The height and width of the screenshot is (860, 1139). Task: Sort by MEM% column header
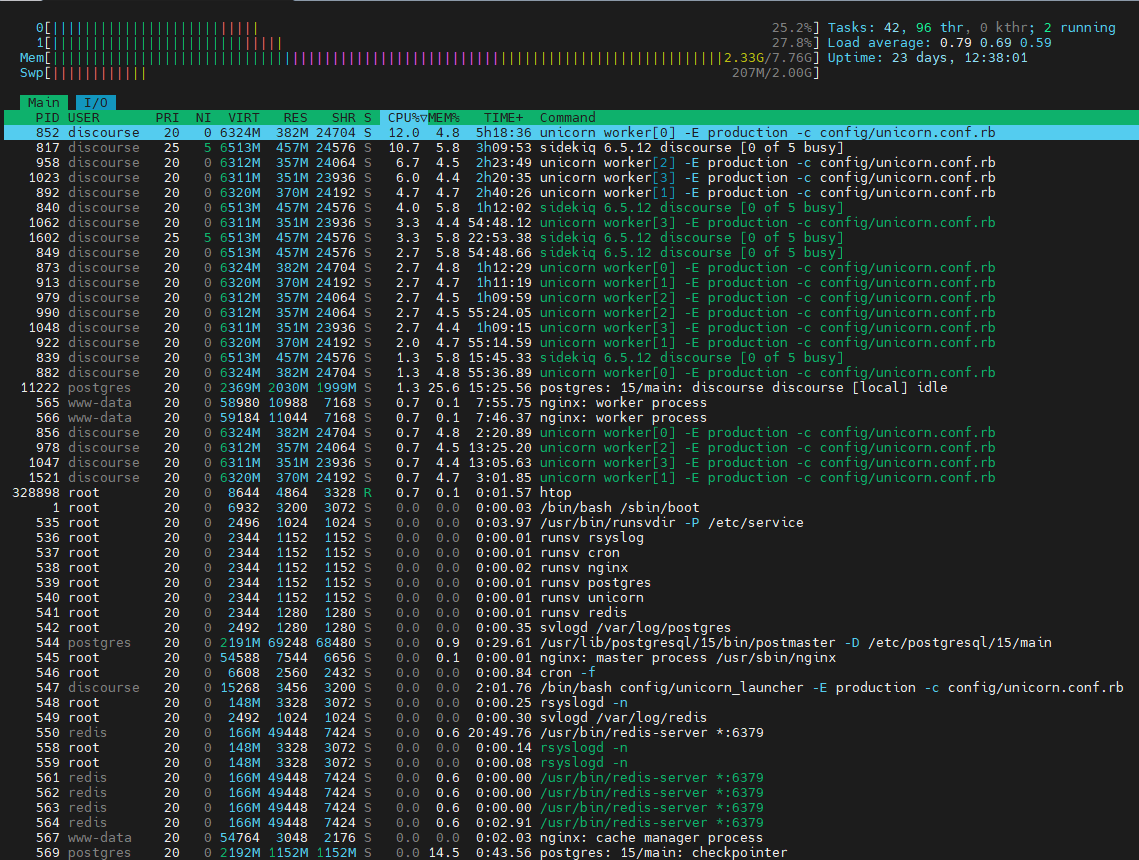coord(444,118)
